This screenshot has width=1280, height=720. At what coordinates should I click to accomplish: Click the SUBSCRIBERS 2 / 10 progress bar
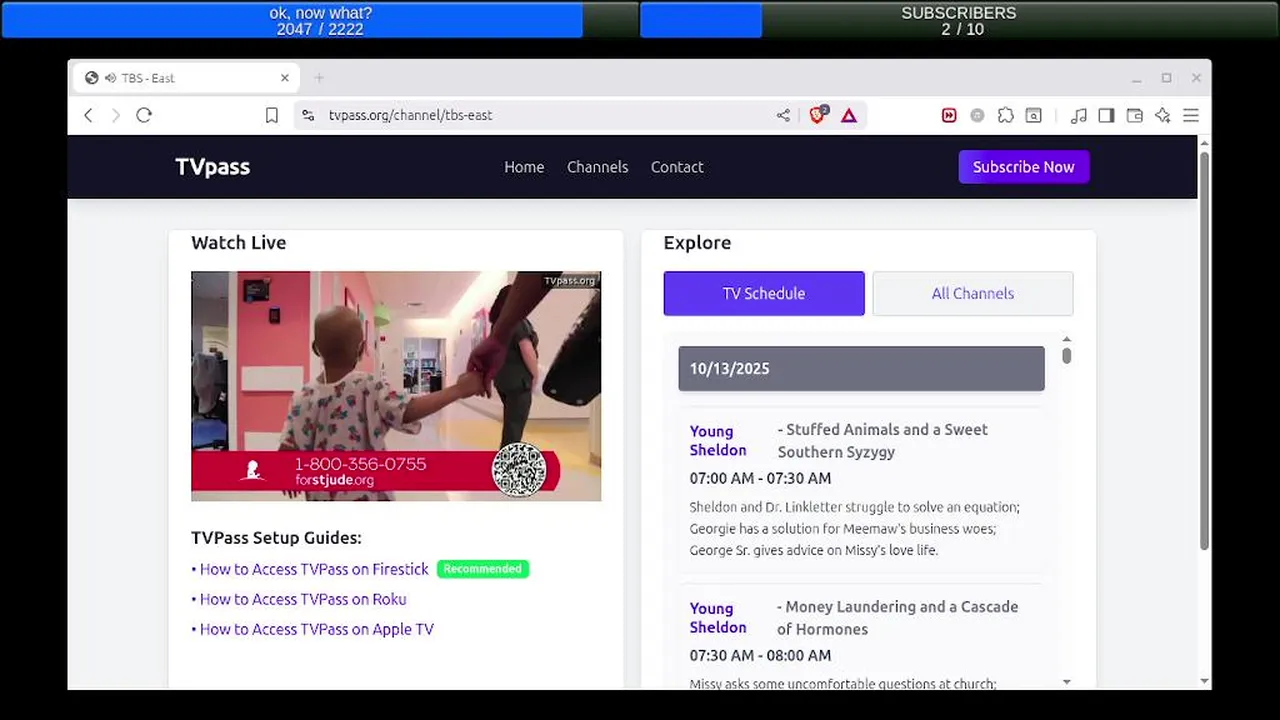(x=959, y=20)
